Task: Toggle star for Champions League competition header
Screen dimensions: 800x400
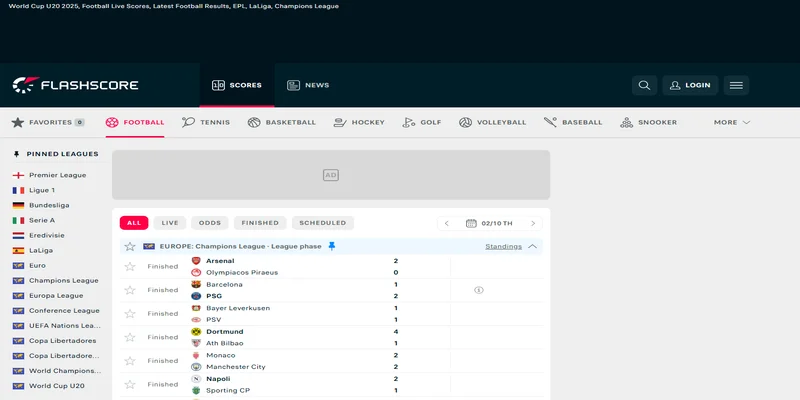Action: click(x=129, y=246)
